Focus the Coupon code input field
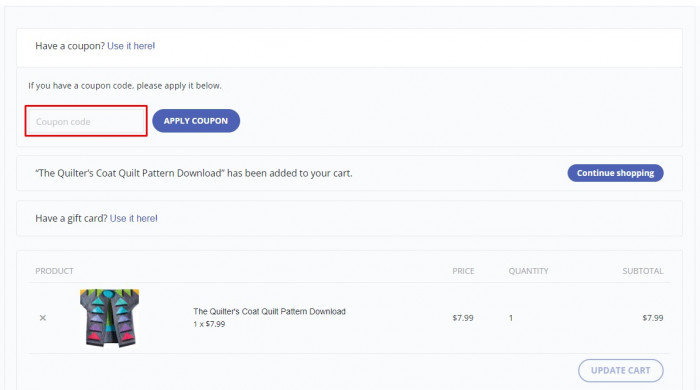Viewport: 700px width, 390px height. click(x=86, y=121)
